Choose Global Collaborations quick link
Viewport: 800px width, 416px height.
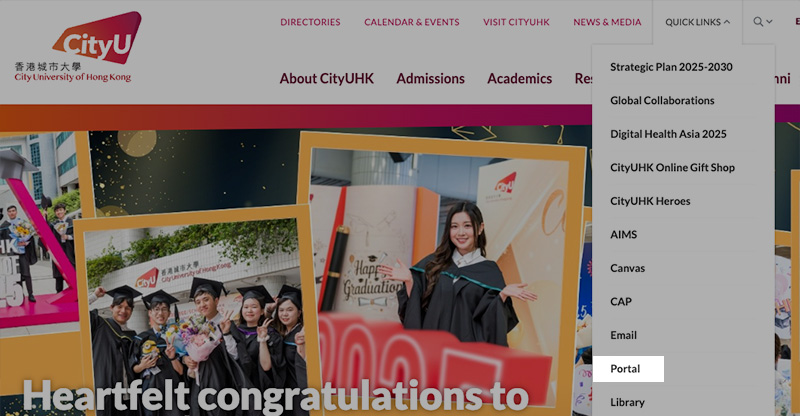point(662,101)
